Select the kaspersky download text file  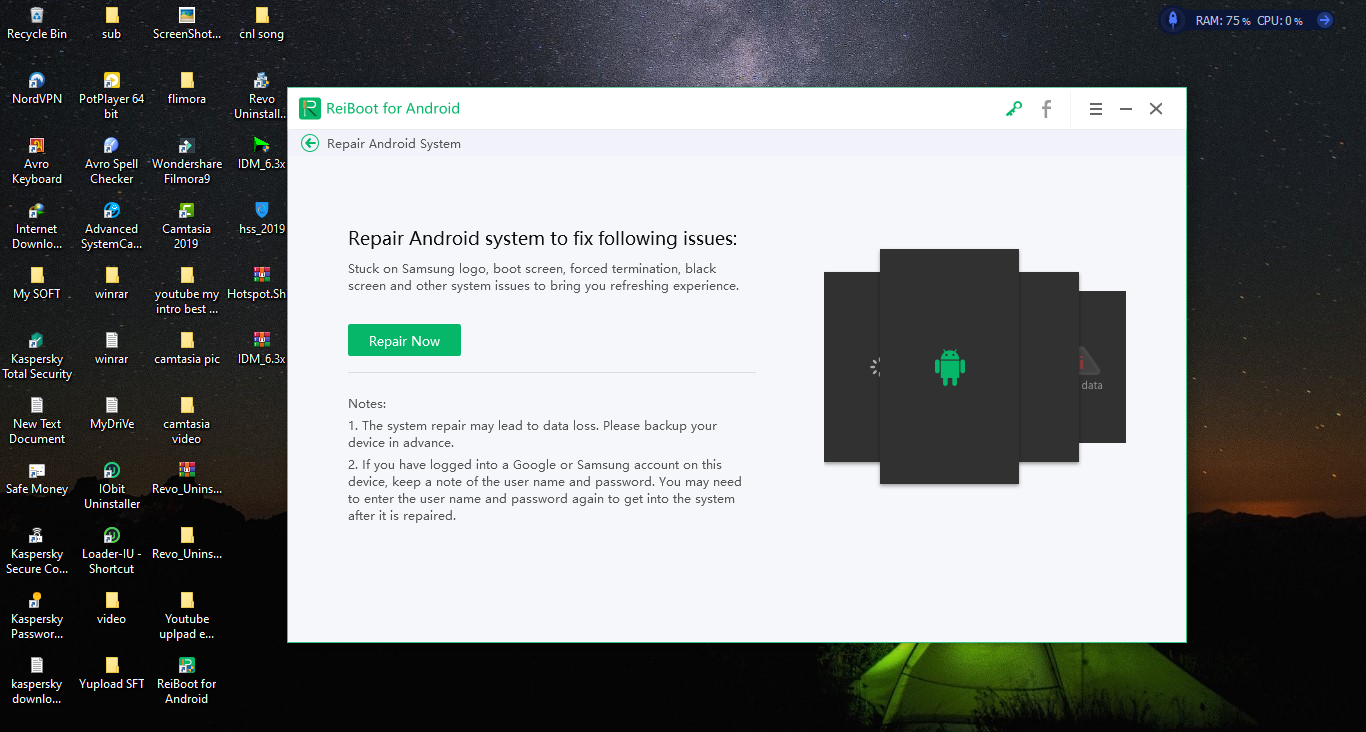(37, 680)
